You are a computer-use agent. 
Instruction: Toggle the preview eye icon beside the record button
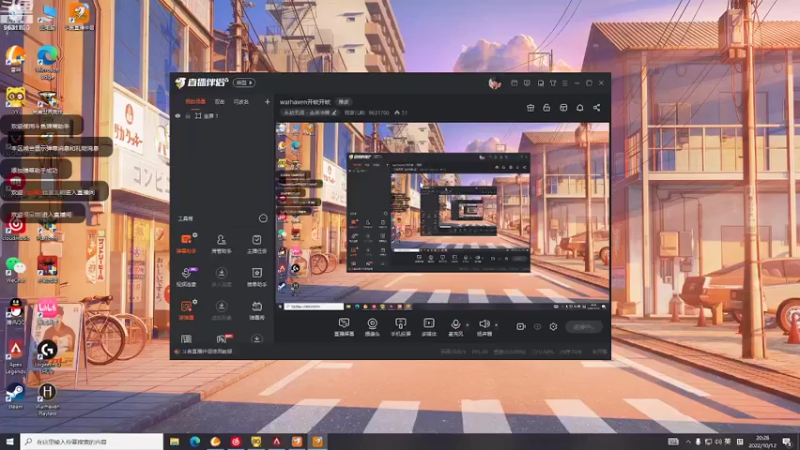pyautogui.click(x=537, y=327)
